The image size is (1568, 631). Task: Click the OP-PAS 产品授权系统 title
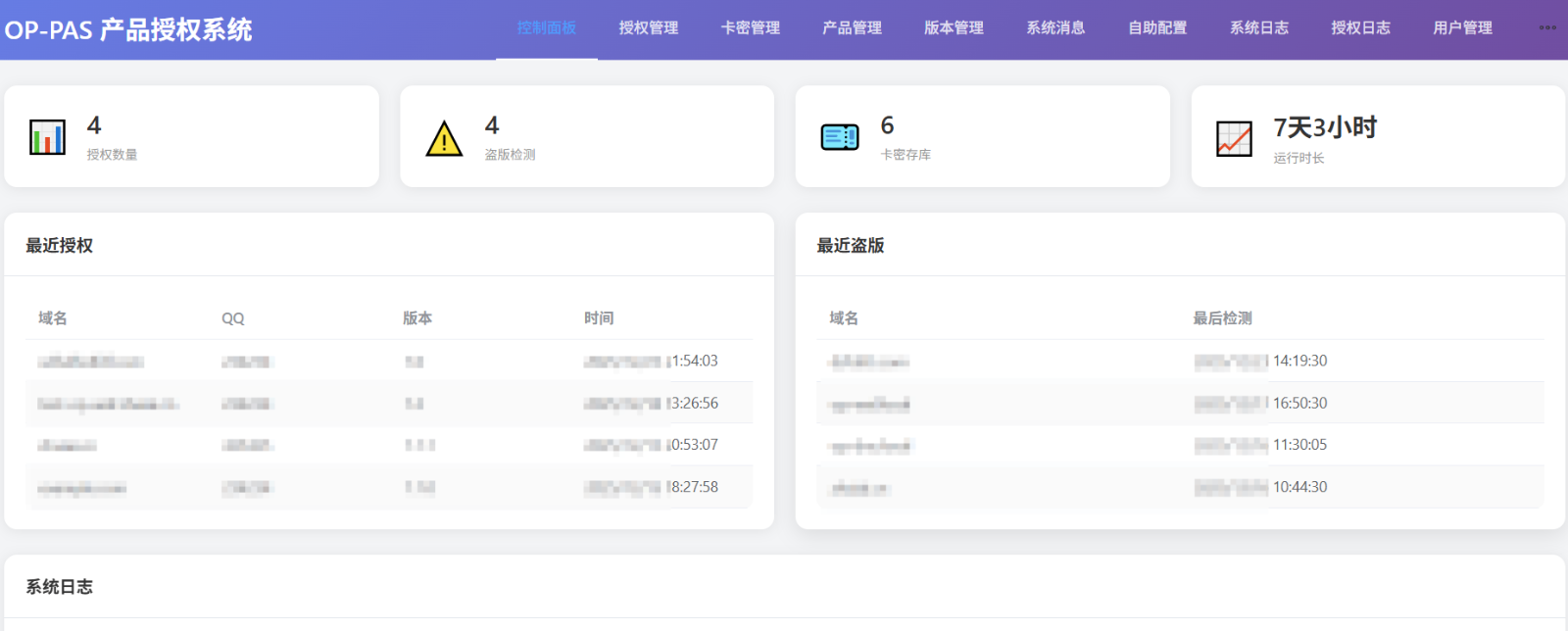tap(128, 29)
